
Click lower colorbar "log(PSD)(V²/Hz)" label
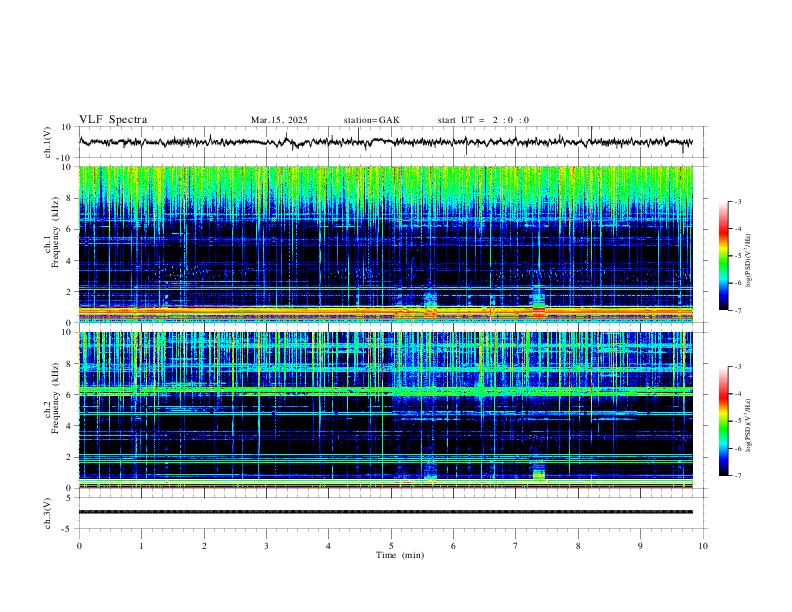point(748,425)
